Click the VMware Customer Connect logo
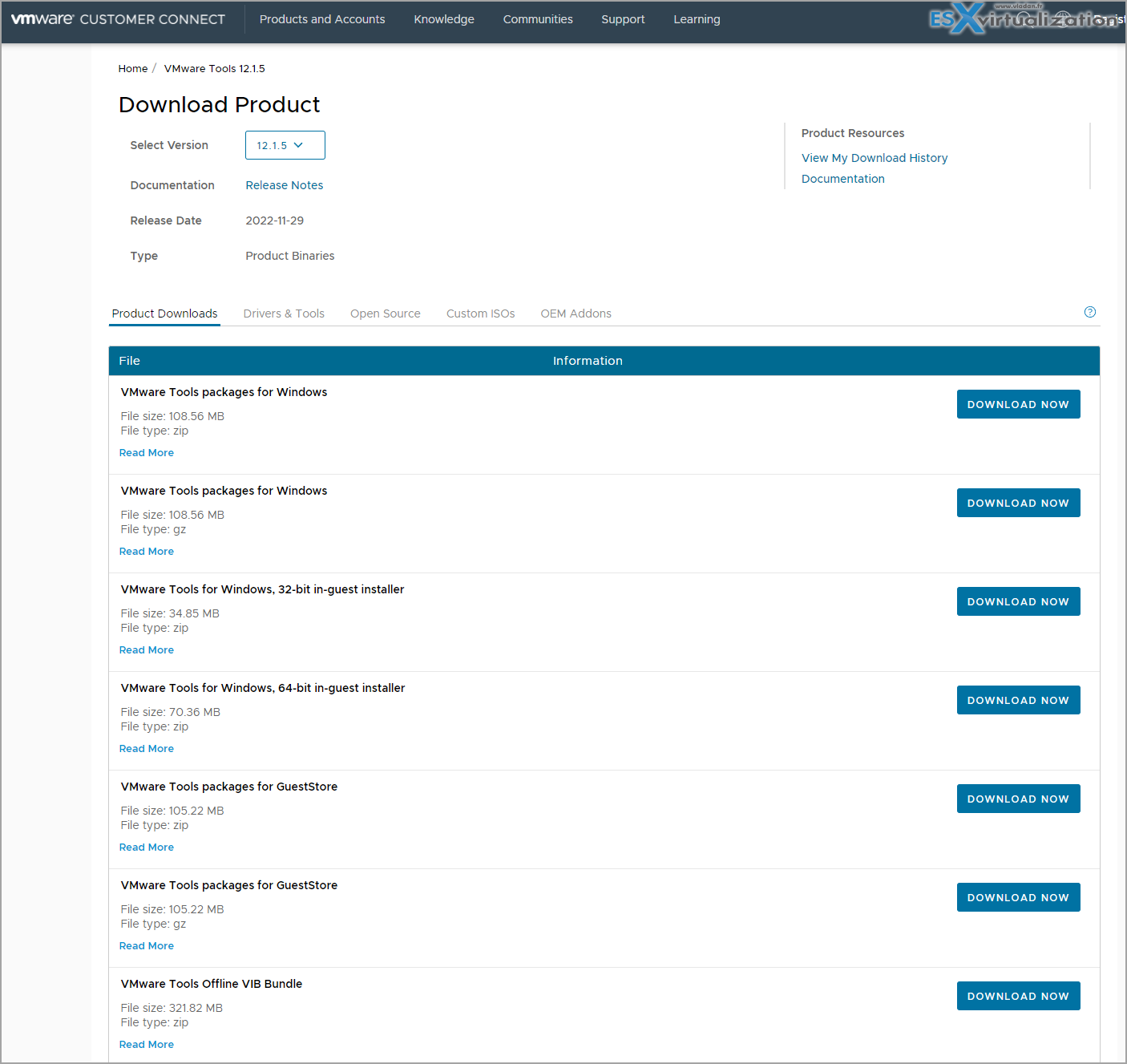The image size is (1127, 1064). pyautogui.click(x=118, y=19)
